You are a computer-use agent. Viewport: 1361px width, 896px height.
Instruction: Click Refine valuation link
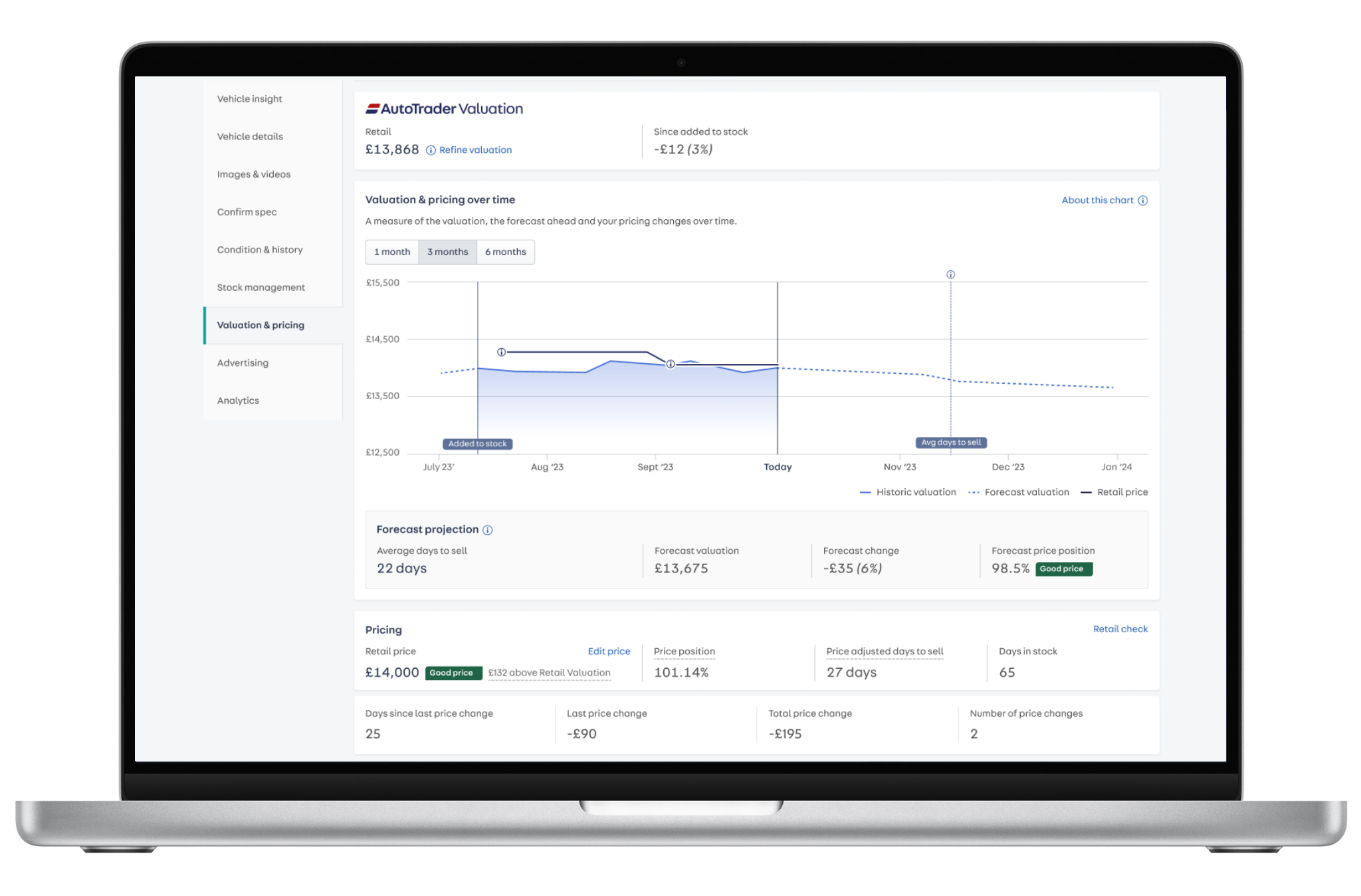coord(475,150)
